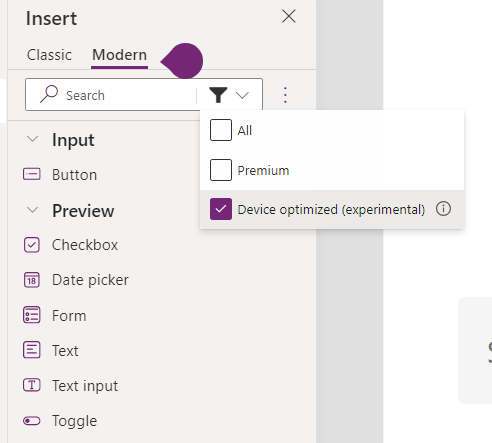Insert the Date picker control label
This screenshot has height=443, width=492.
(x=90, y=280)
